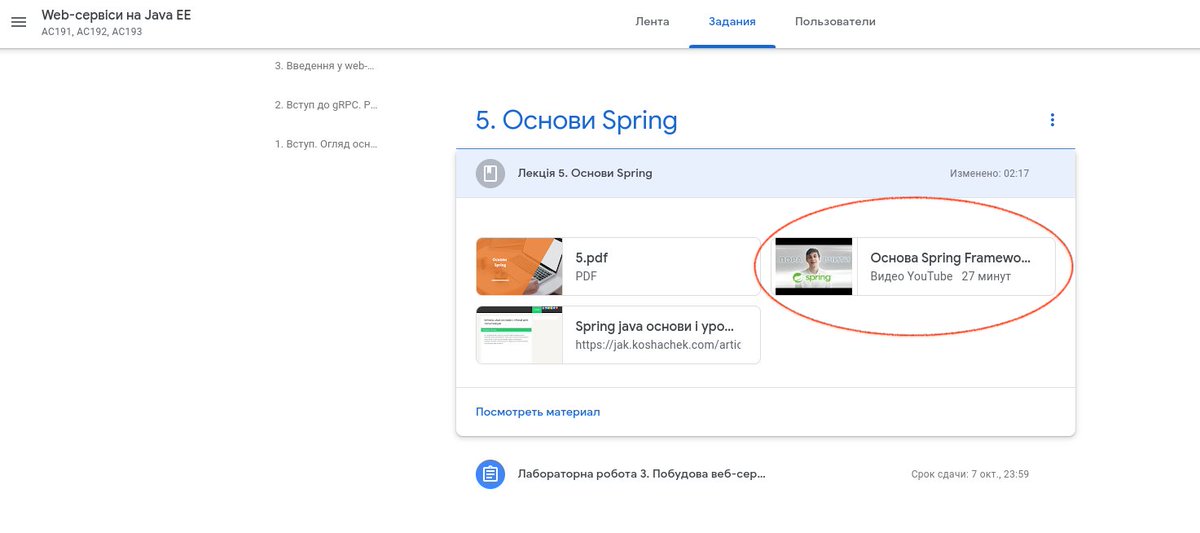This screenshot has width=1200, height=533.
Task: Click the jak.koshachek.com article thumbnail
Action: (x=519, y=335)
